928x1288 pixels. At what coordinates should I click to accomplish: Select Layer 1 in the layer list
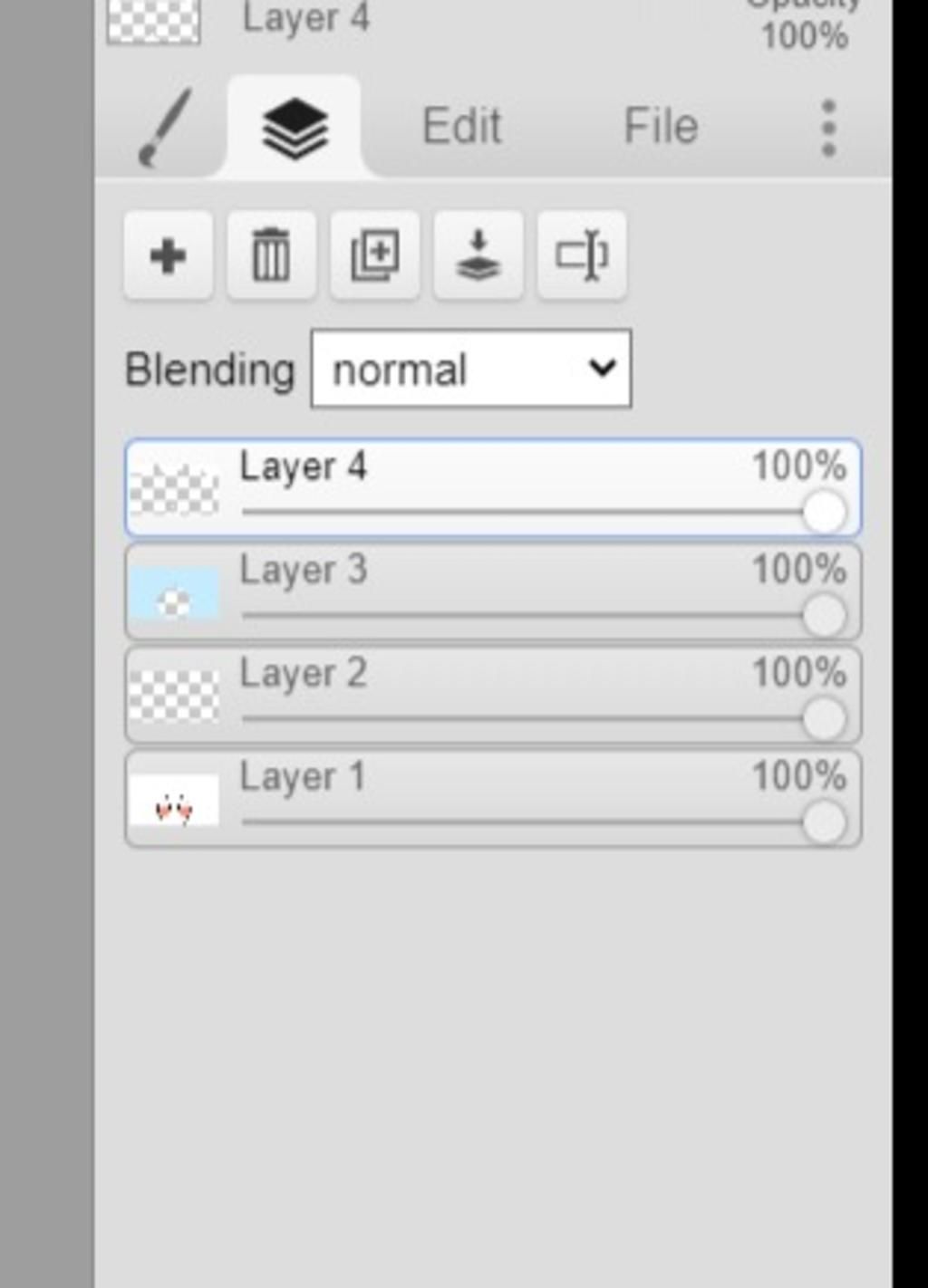(x=493, y=799)
